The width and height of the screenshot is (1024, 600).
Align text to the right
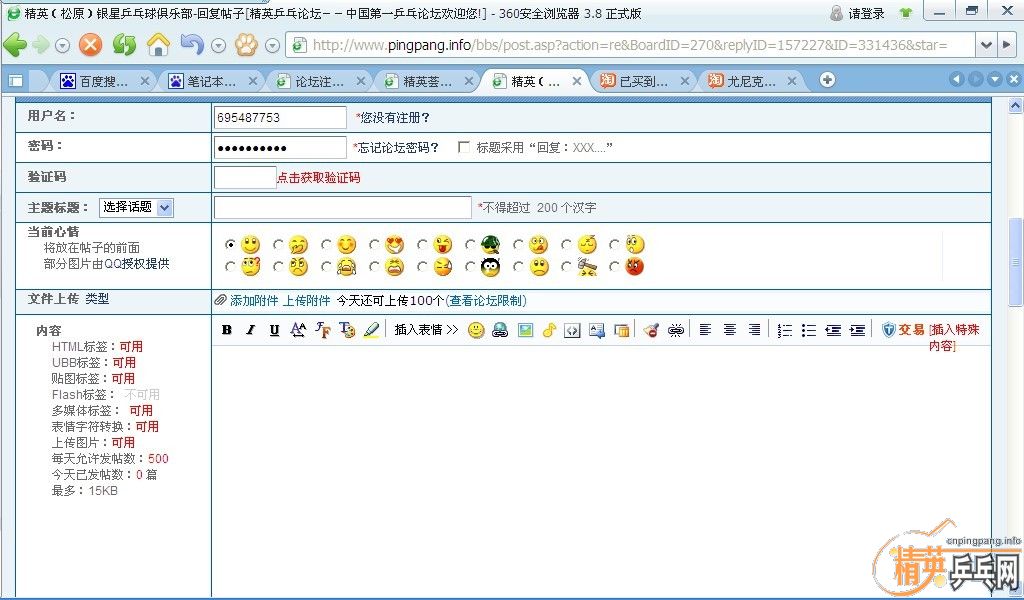tap(754, 330)
